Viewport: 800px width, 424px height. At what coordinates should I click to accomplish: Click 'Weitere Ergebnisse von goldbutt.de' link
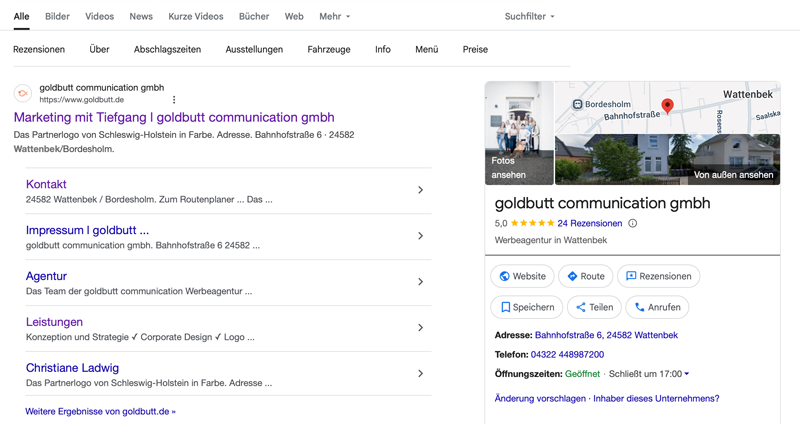pyautogui.click(x=100, y=411)
